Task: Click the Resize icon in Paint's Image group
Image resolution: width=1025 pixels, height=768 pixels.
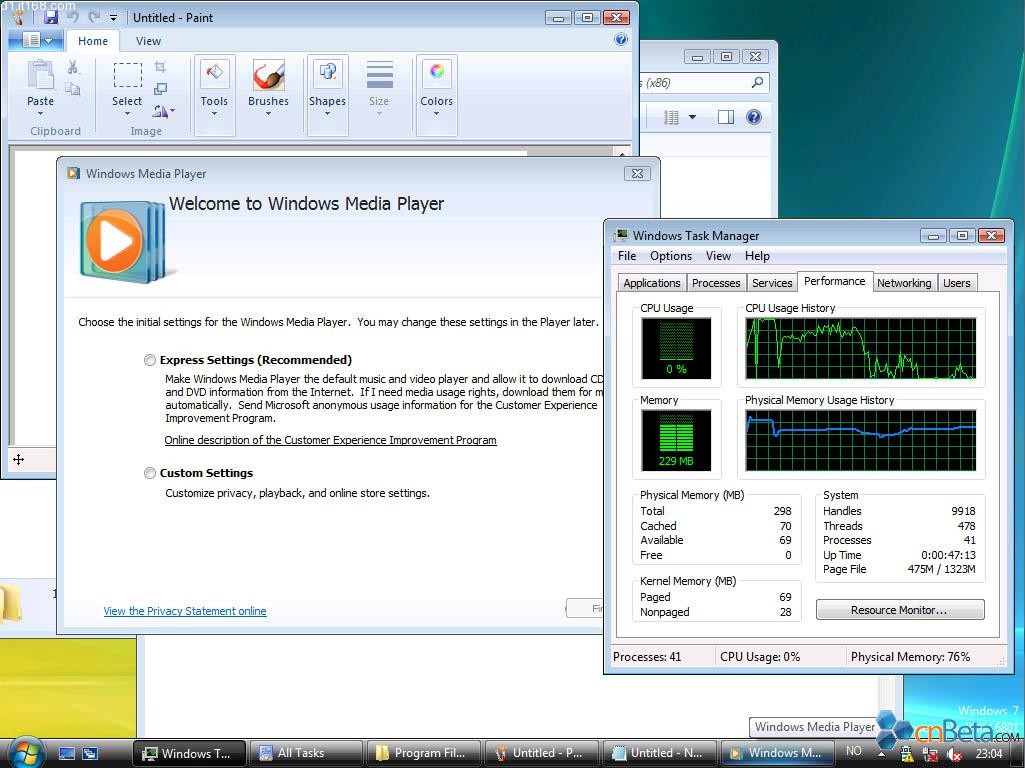Action: pyautogui.click(x=160, y=88)
